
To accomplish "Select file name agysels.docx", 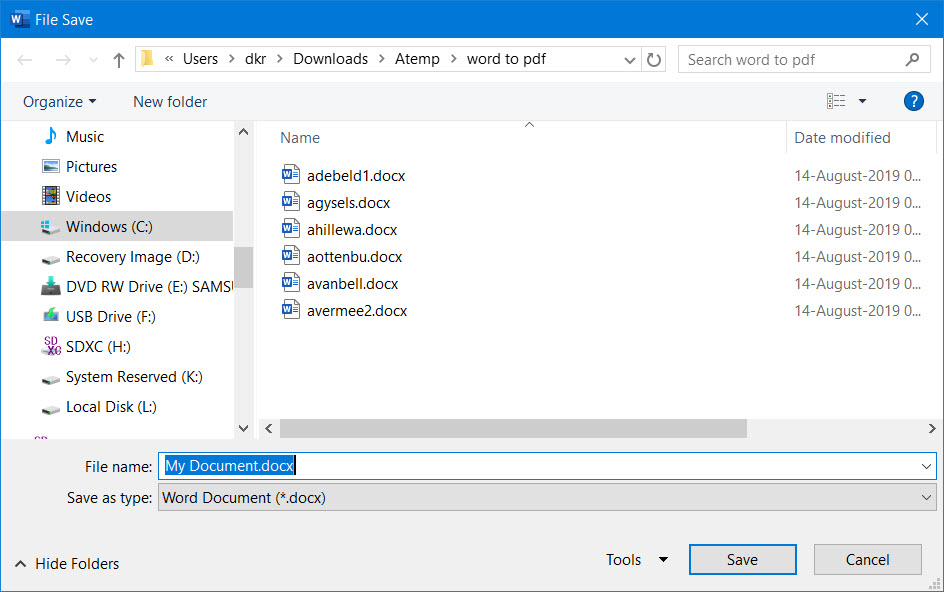I will coord(348,203).
